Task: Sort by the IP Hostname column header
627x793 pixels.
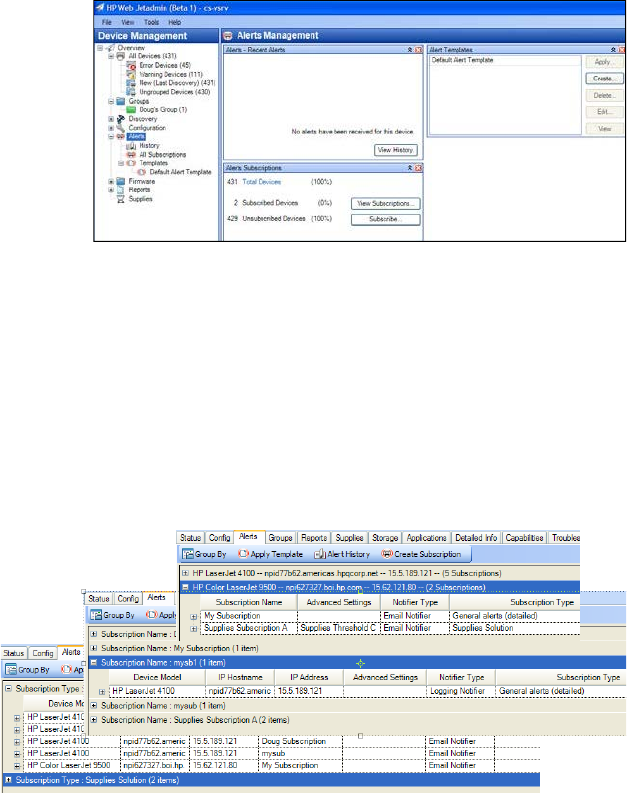Action: [x=240, y=677]
